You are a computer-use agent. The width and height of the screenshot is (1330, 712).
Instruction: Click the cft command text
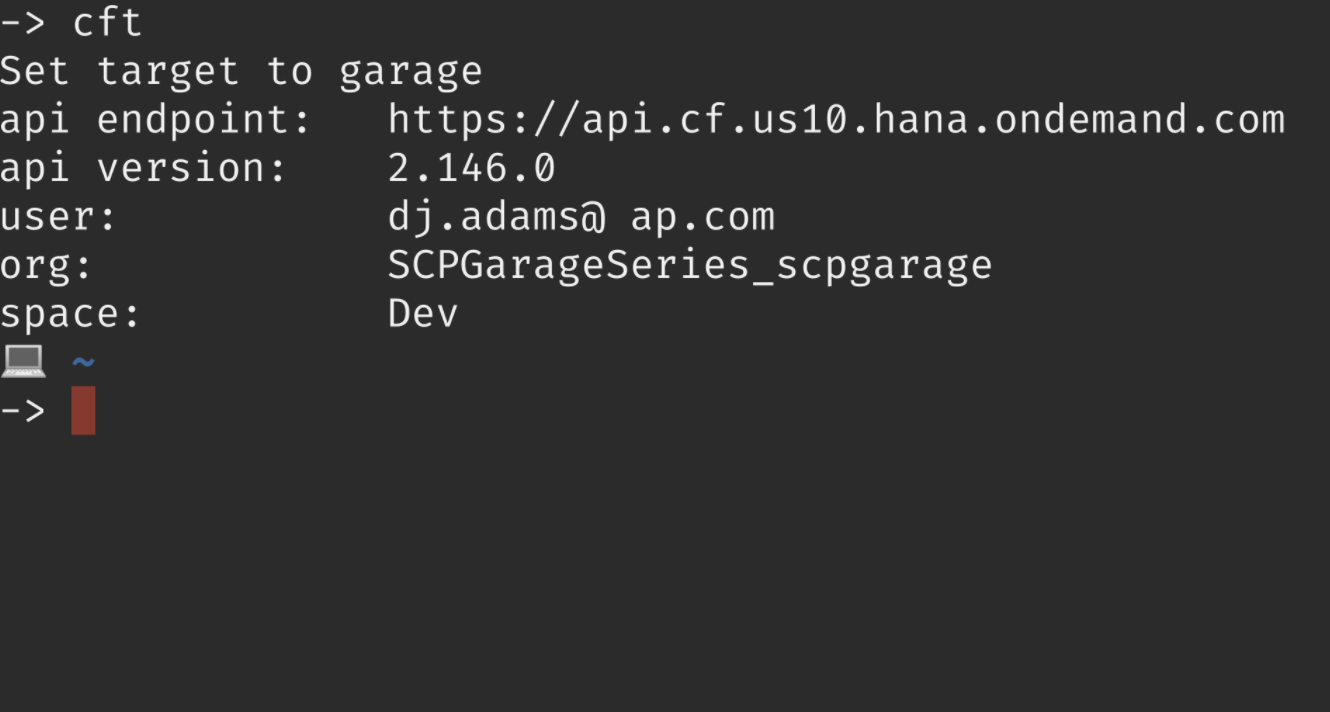pos(108,22)
